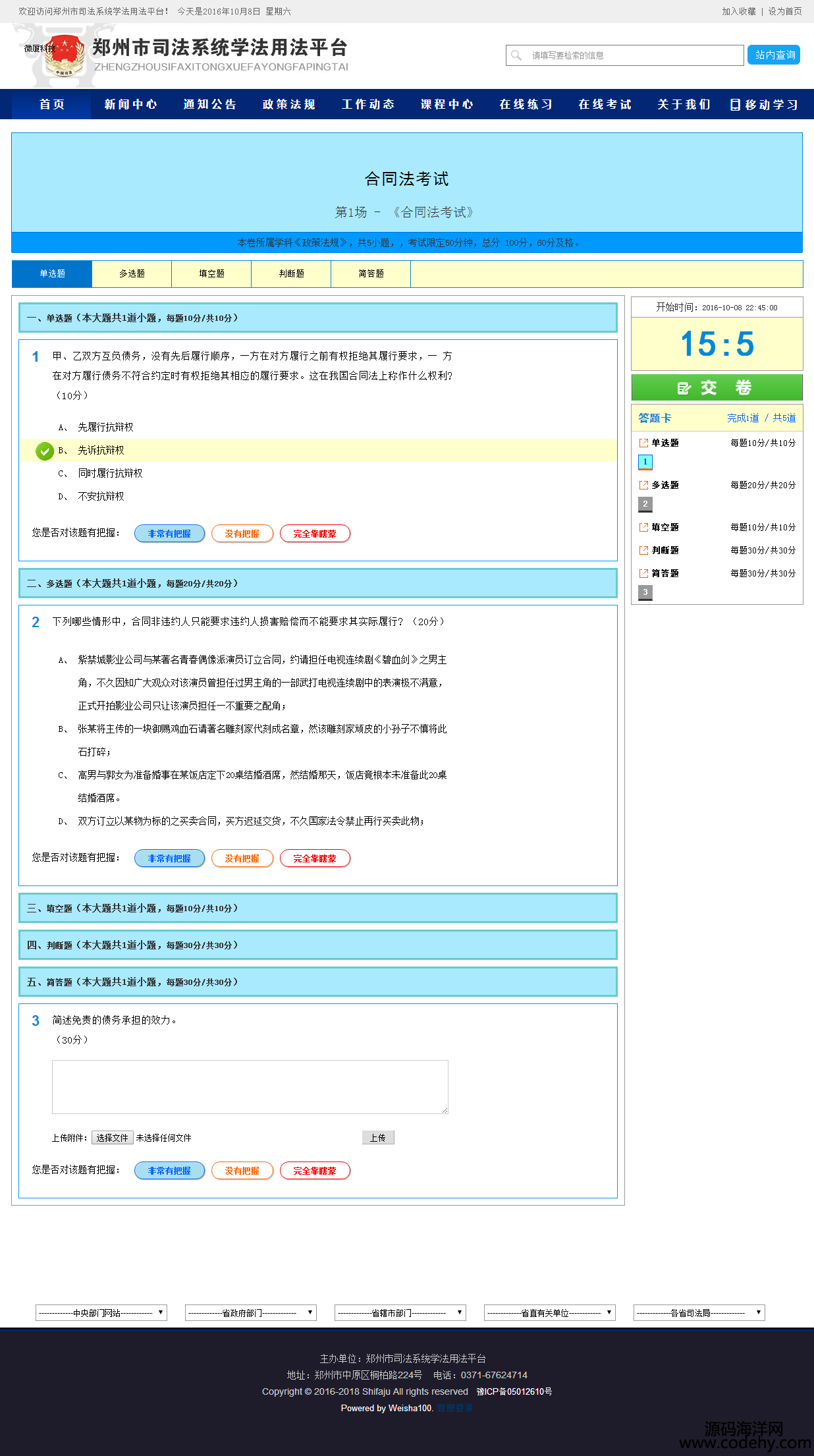Open the 省政府部门 dropdown list

(x=250, y=1312)
